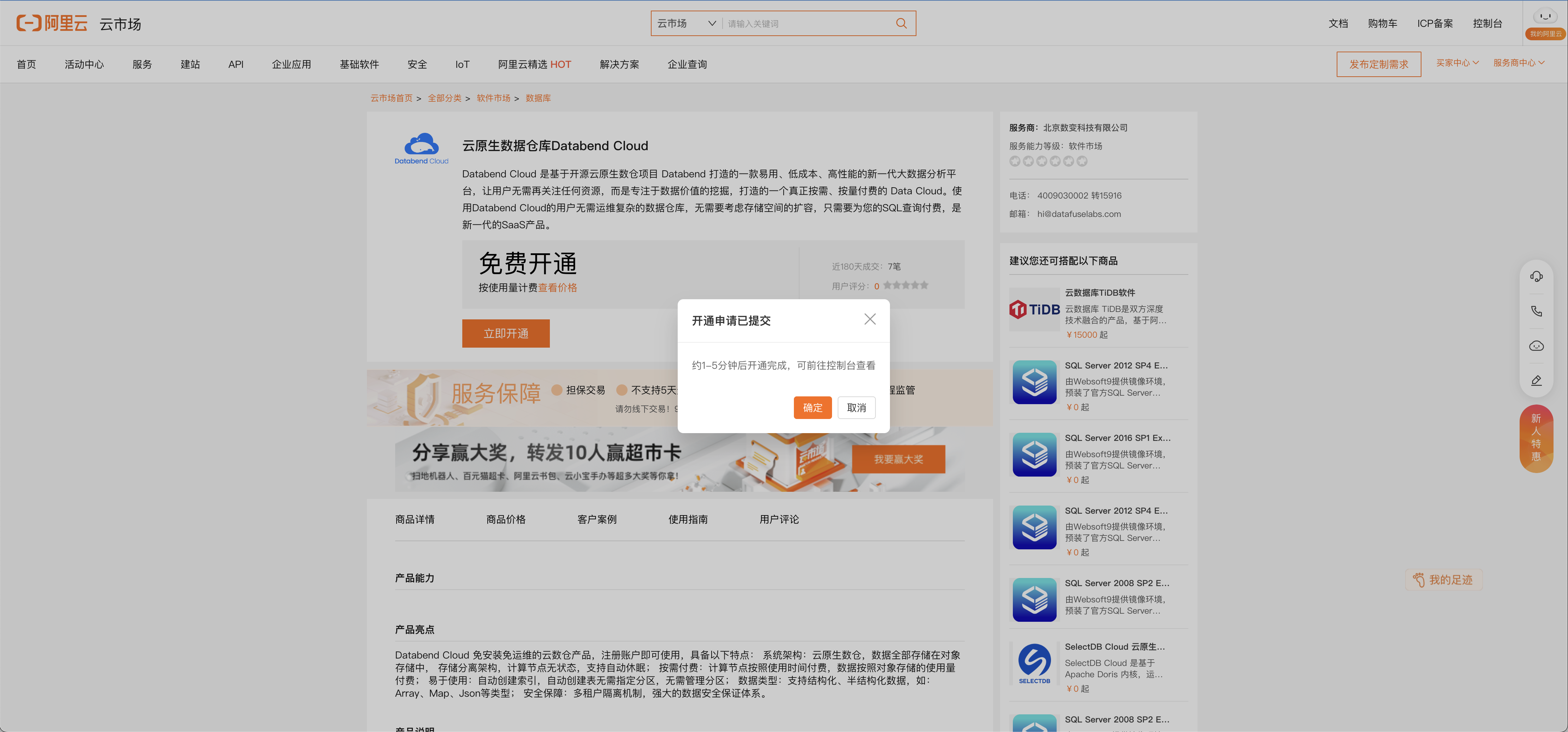
Task: Click 取消 in the dialog
Action: pos(856,407)
